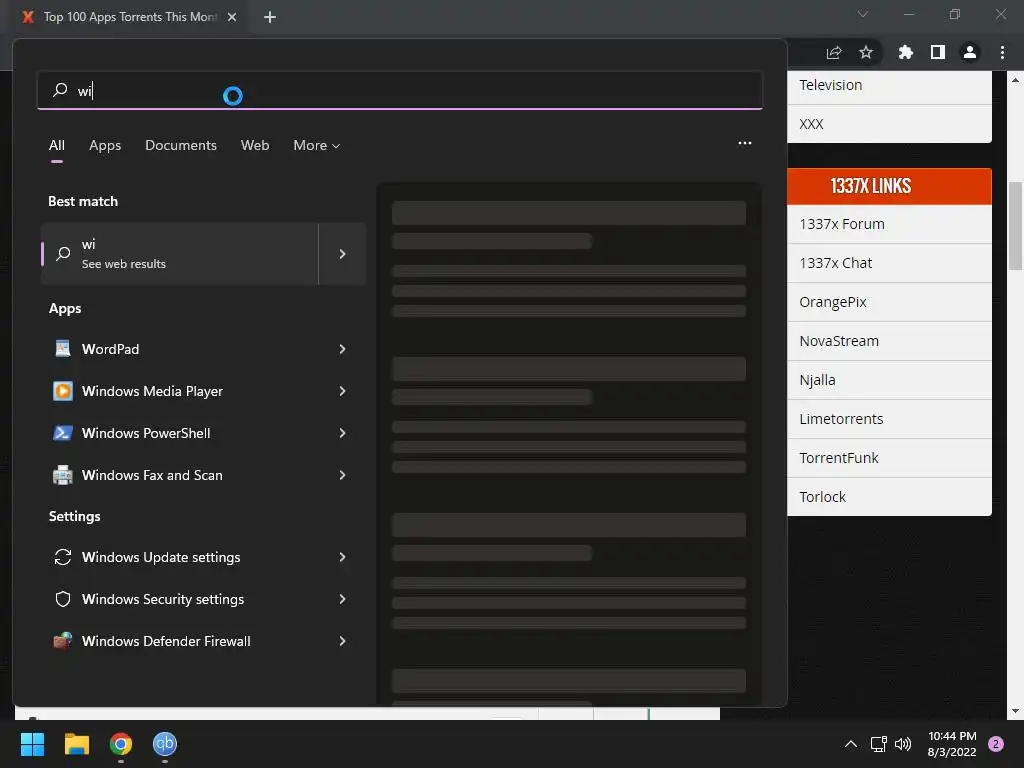The height and width of the screenshot is (768, 1024).
Task: Expand Windows PowerShell chevron
Action: [342, 433]
